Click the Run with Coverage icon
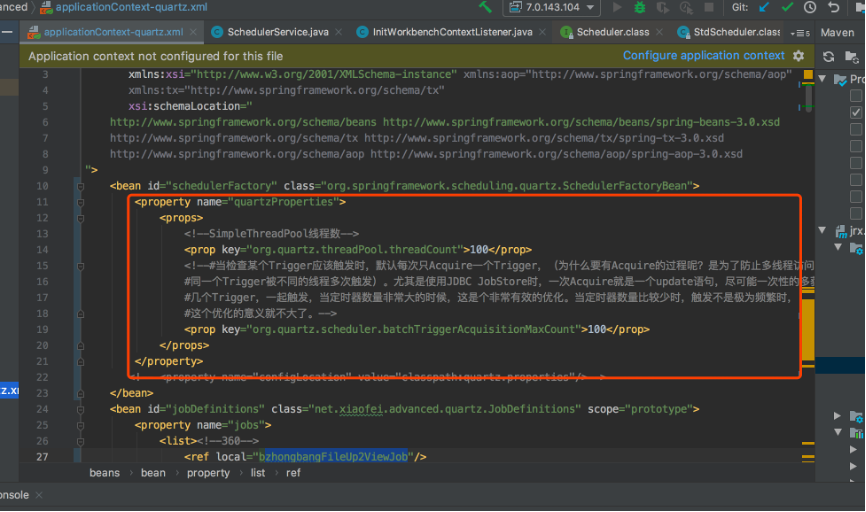 pyautogui.click(x=662, y=7)
